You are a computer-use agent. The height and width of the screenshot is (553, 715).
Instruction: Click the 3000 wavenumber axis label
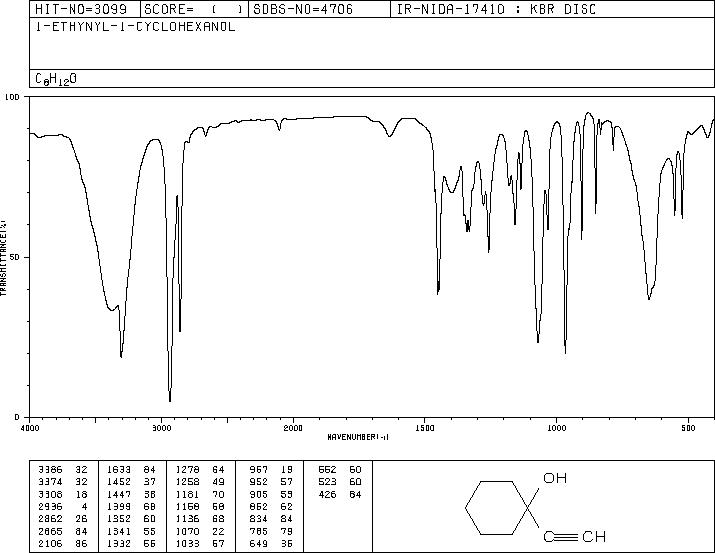(x=161, y=428)
